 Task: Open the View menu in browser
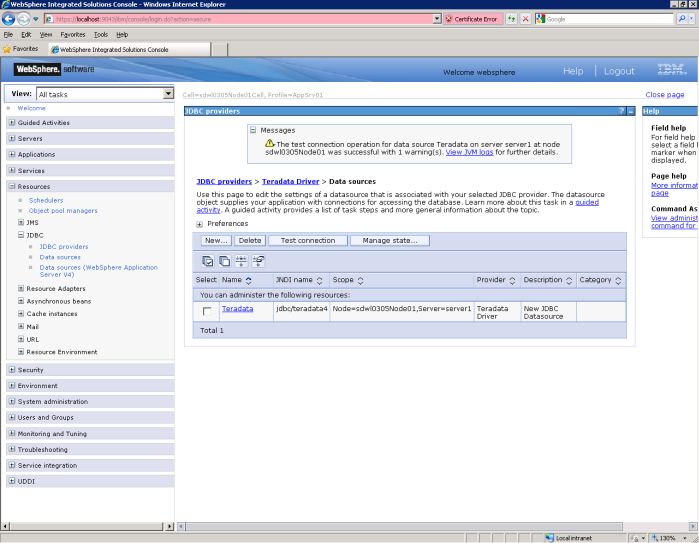pos(45,34)
